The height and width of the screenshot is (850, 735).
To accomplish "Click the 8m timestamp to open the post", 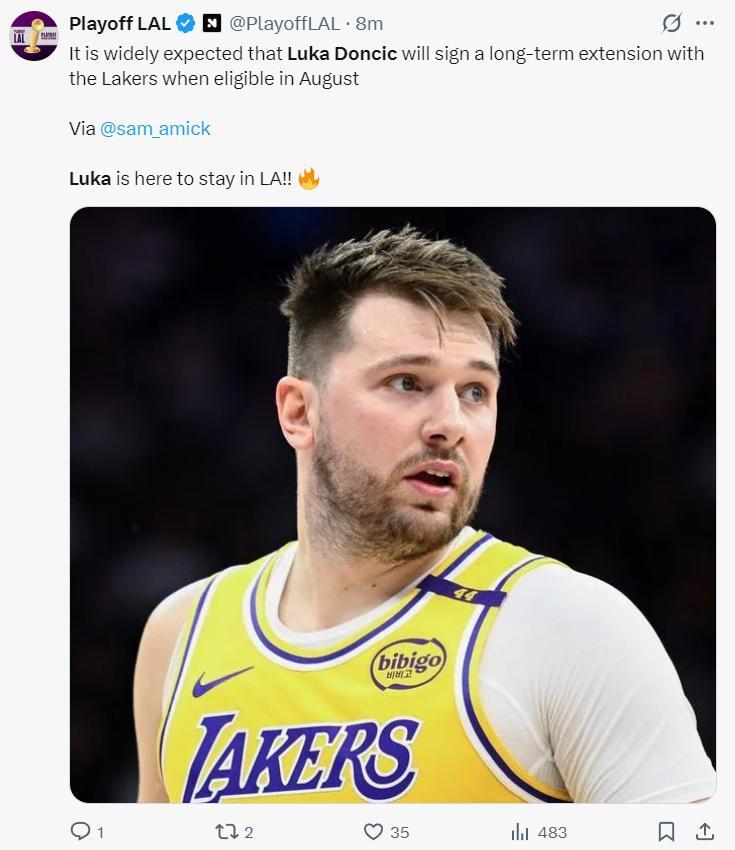I will 369,23.
